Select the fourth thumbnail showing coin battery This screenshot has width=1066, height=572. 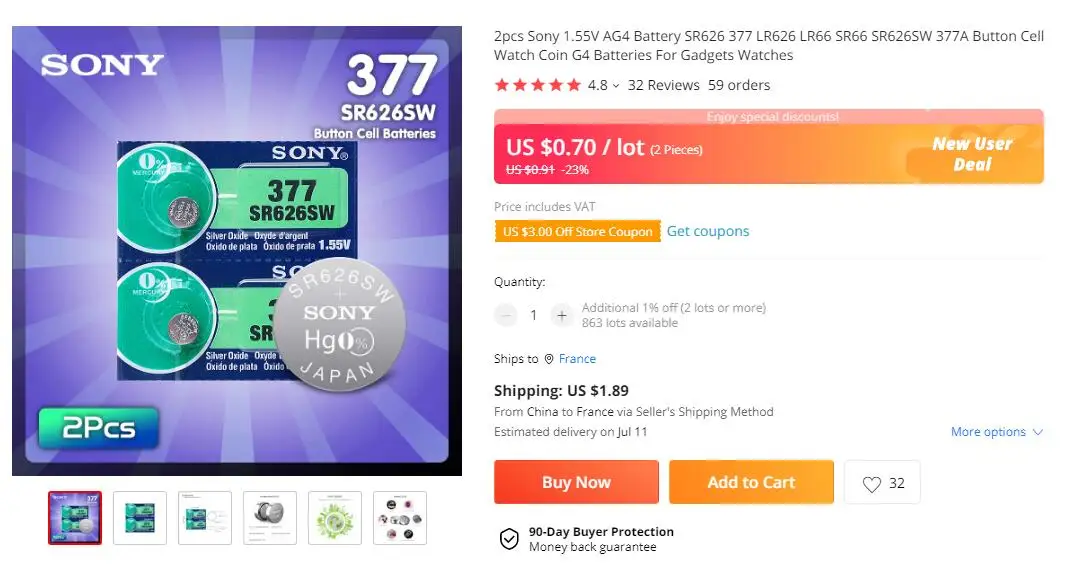click(270, 518)
